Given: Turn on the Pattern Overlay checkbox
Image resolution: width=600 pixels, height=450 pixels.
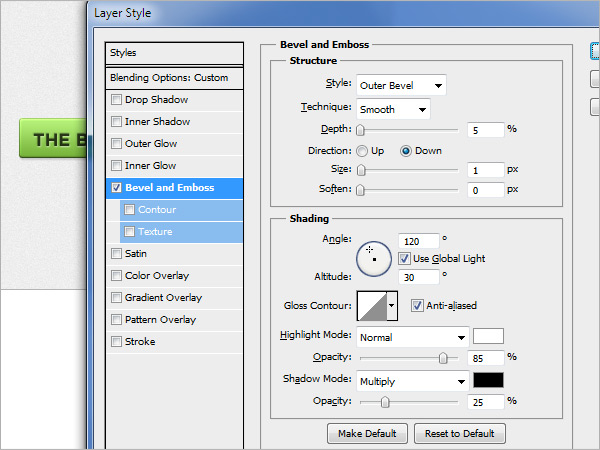Looking at the screenshot, I should click(x=116, y=320).
